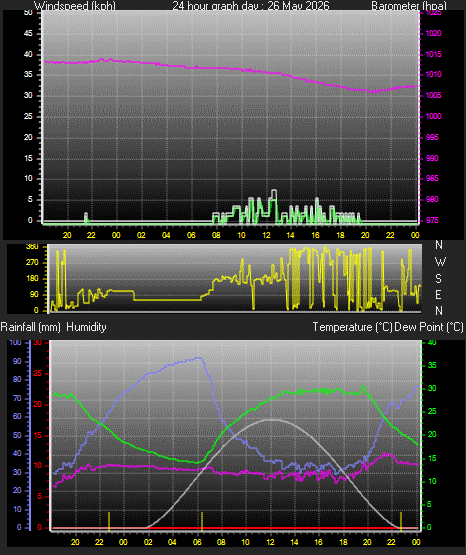Select the magenta barometer value 980

432,199
